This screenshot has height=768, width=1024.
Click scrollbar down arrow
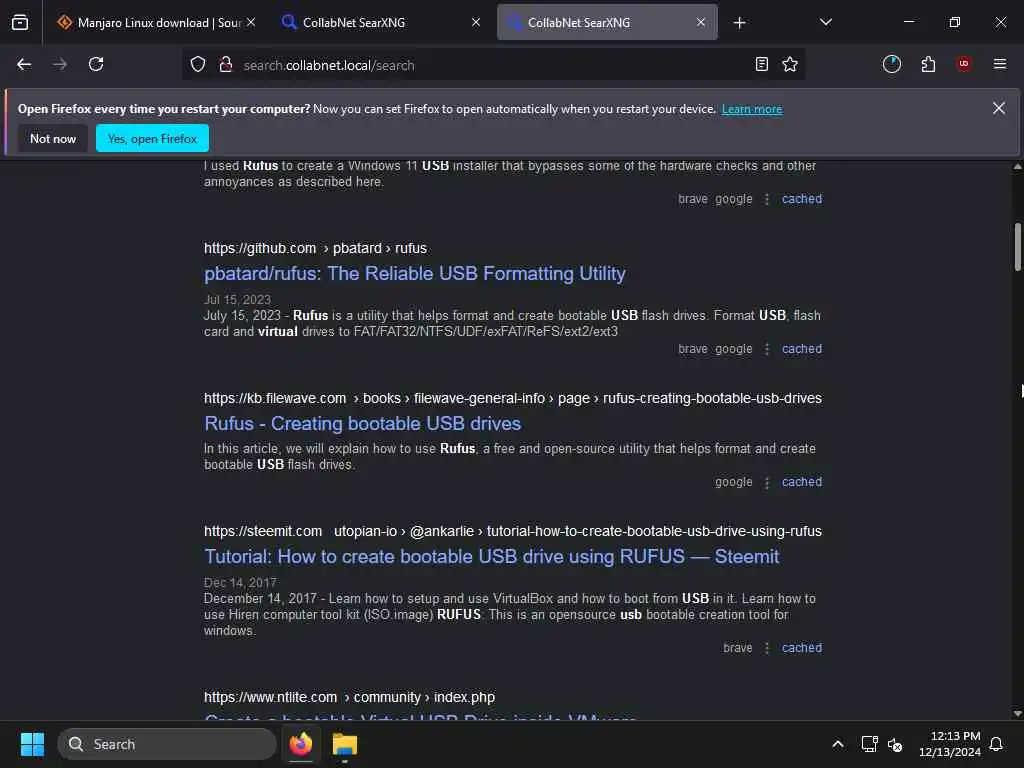point(1017,714)
